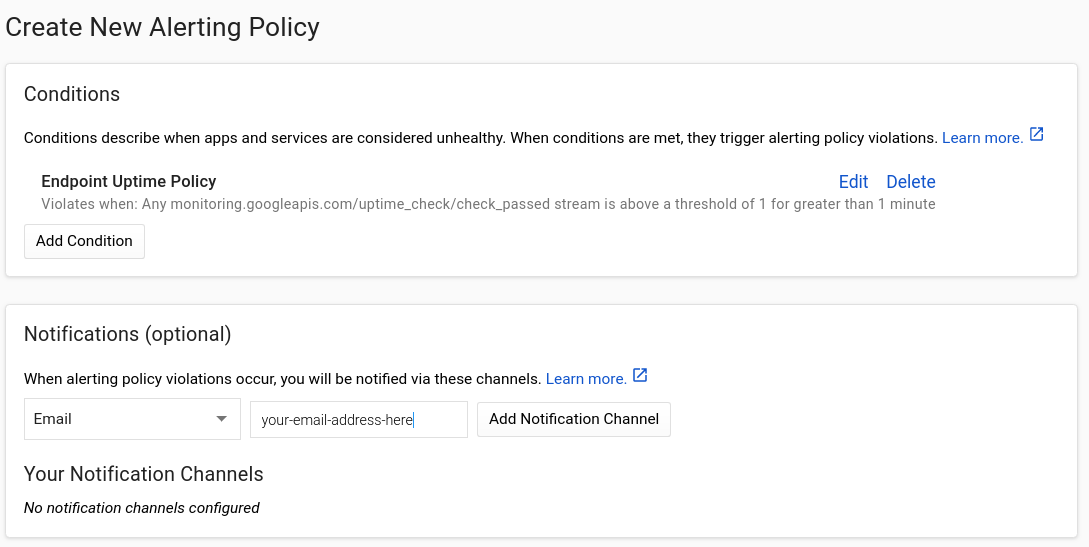
Task: Click the Conditions section heading
Action: coord(72,94)
